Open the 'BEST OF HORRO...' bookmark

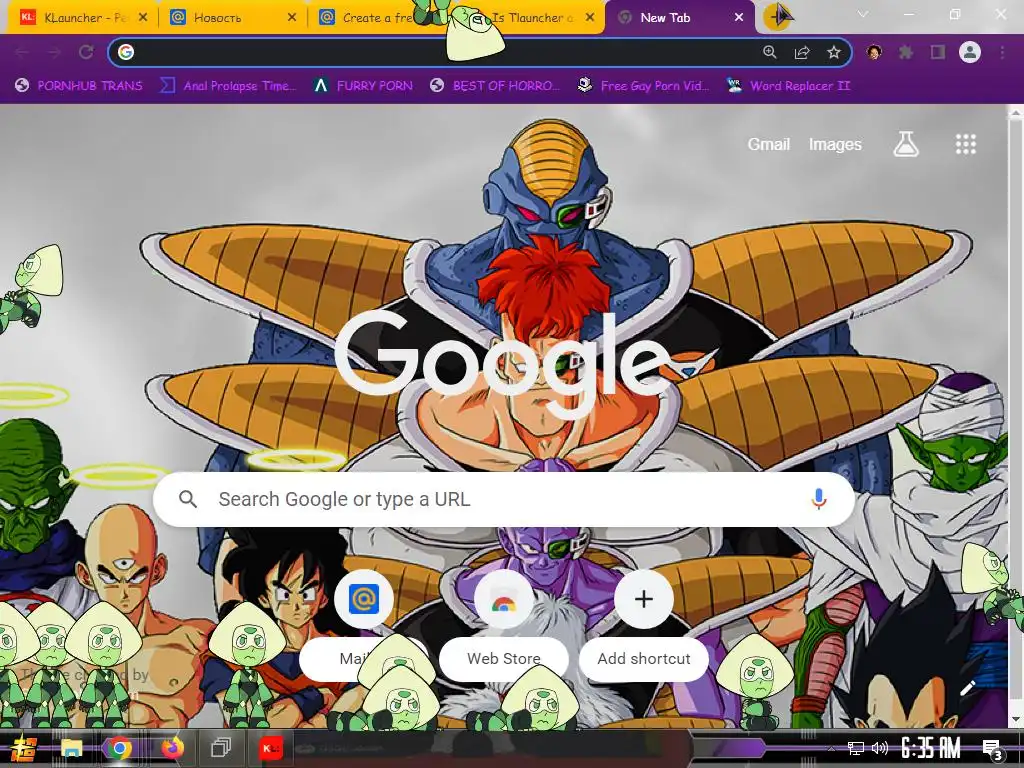pos(496,86)
